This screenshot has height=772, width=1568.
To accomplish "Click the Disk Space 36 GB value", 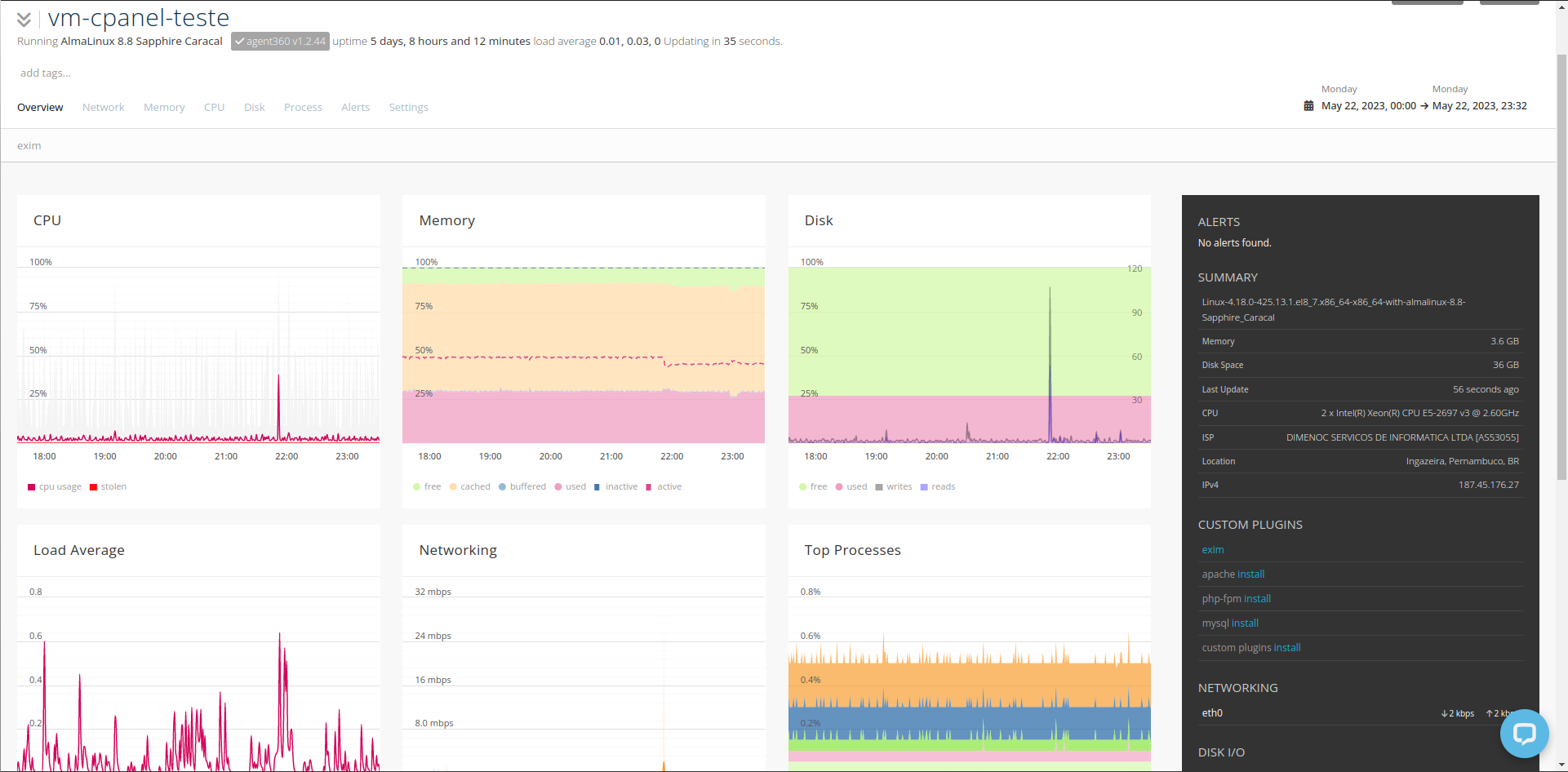I will [1506, 366].
